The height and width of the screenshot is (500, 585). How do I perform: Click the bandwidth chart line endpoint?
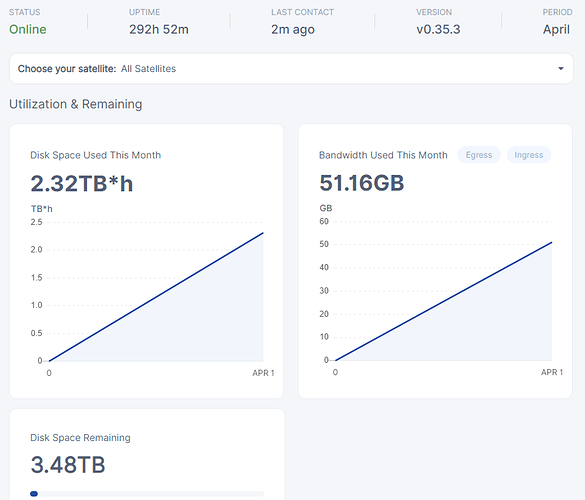tap(551, 243)
